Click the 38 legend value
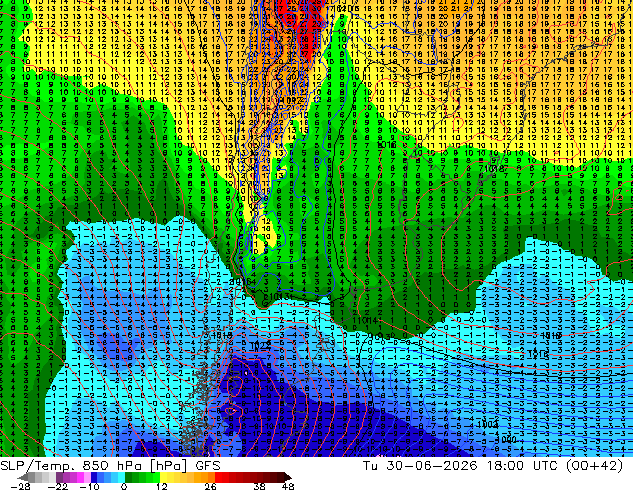Viewport: 634px width, 490px height. pyautogui.click(x=260, y=486)
